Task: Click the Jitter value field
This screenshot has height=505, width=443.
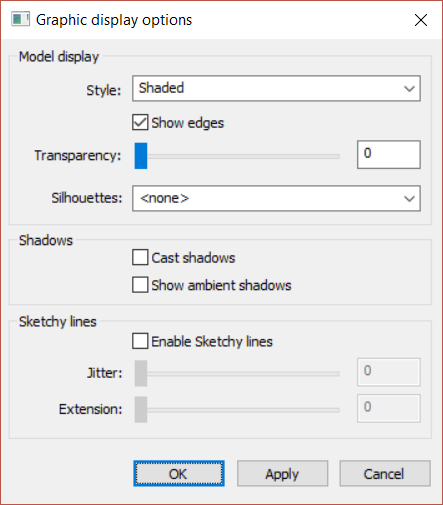Action: [x=389, y=372]
